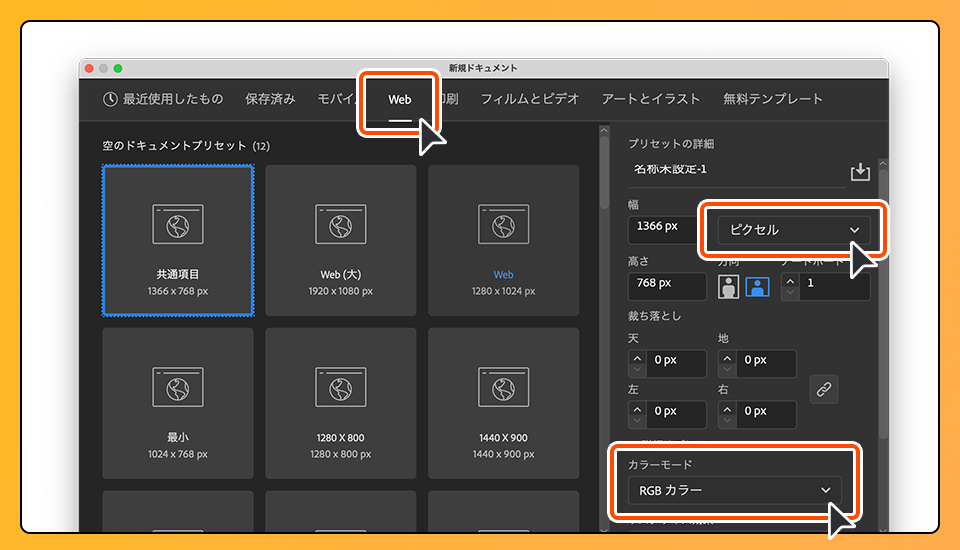Switch to the 保存済み tab
The image size is (960, 550).
pyautogui.click(x=270, y=99)
